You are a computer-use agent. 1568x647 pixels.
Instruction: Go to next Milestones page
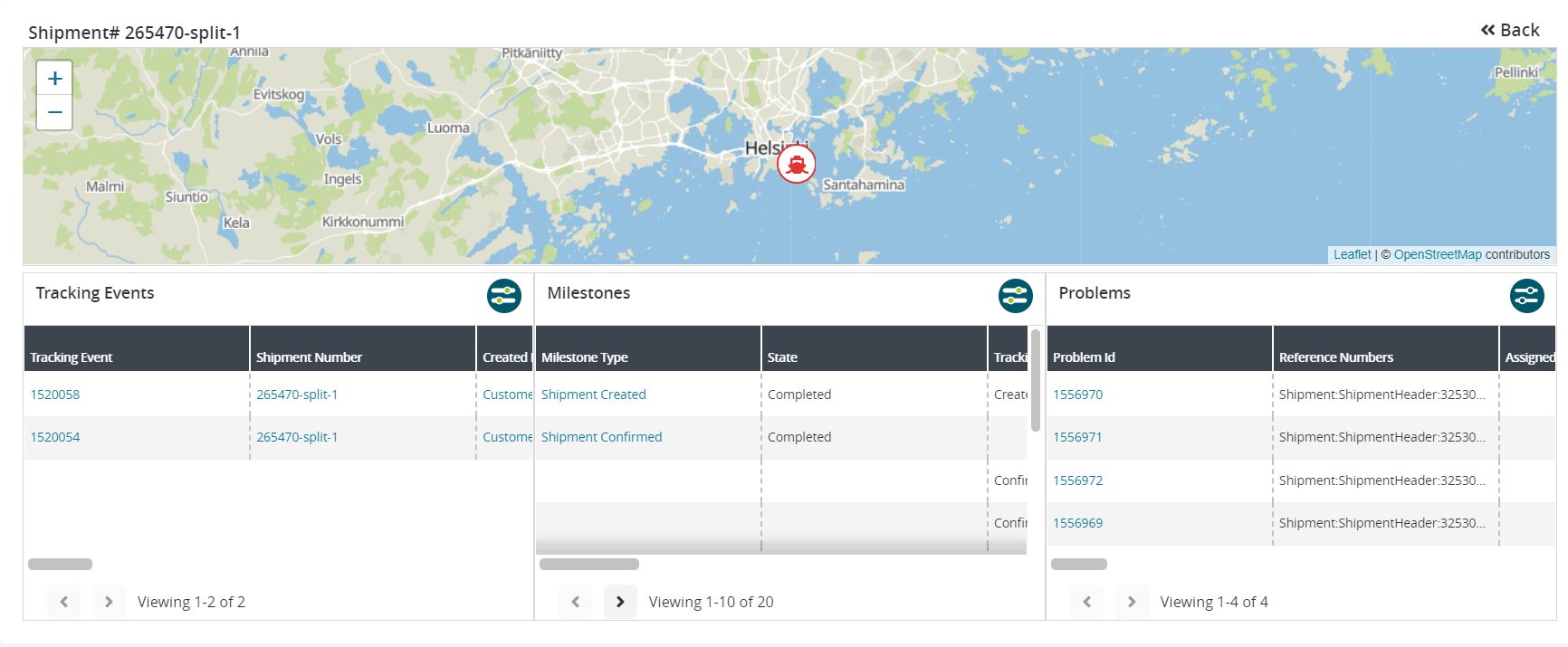(x=620, y=602)
